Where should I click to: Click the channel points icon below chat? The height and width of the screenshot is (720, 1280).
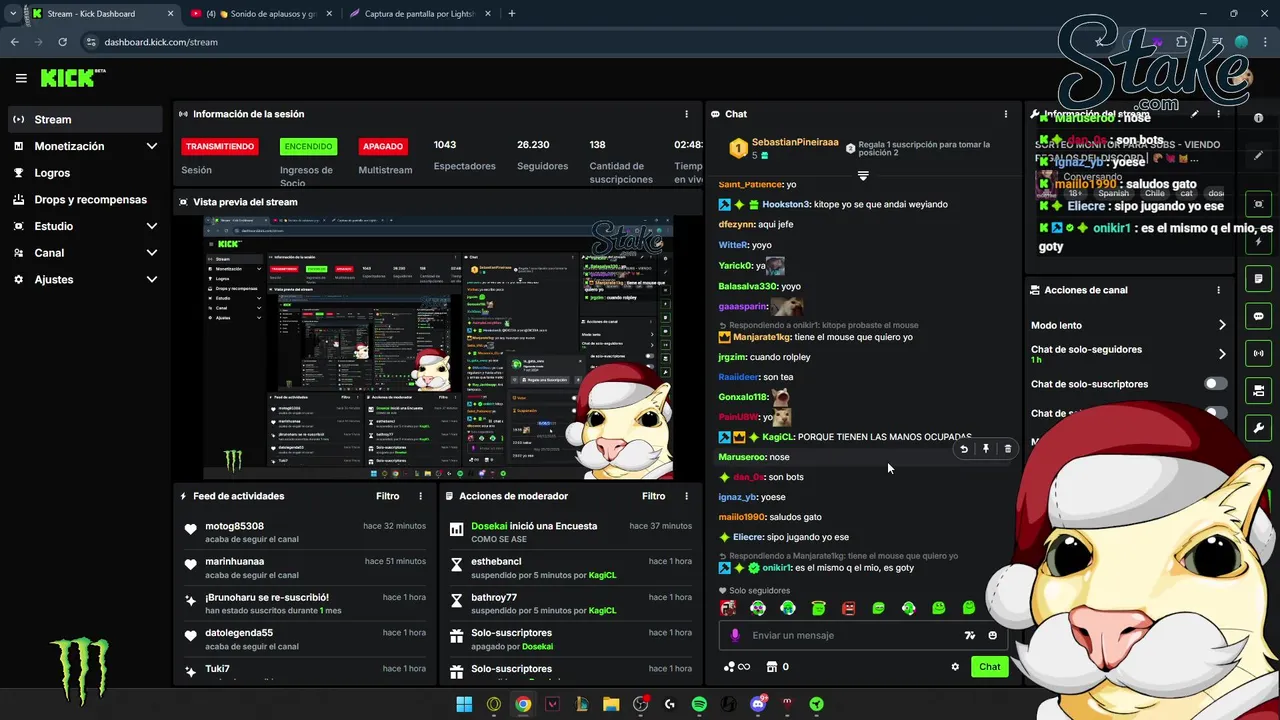click(736, 667)
